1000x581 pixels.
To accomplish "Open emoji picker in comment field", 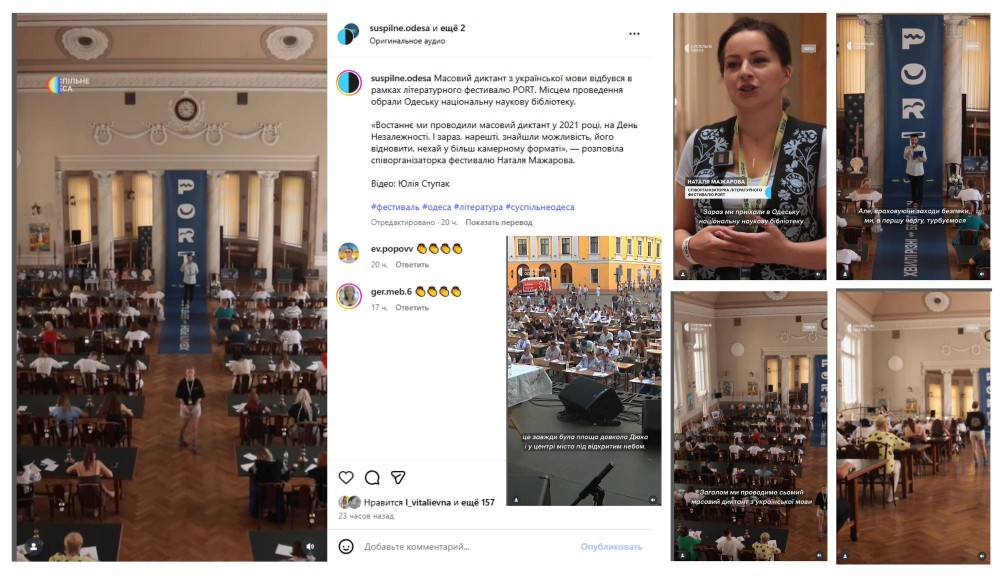I will 346,547.
